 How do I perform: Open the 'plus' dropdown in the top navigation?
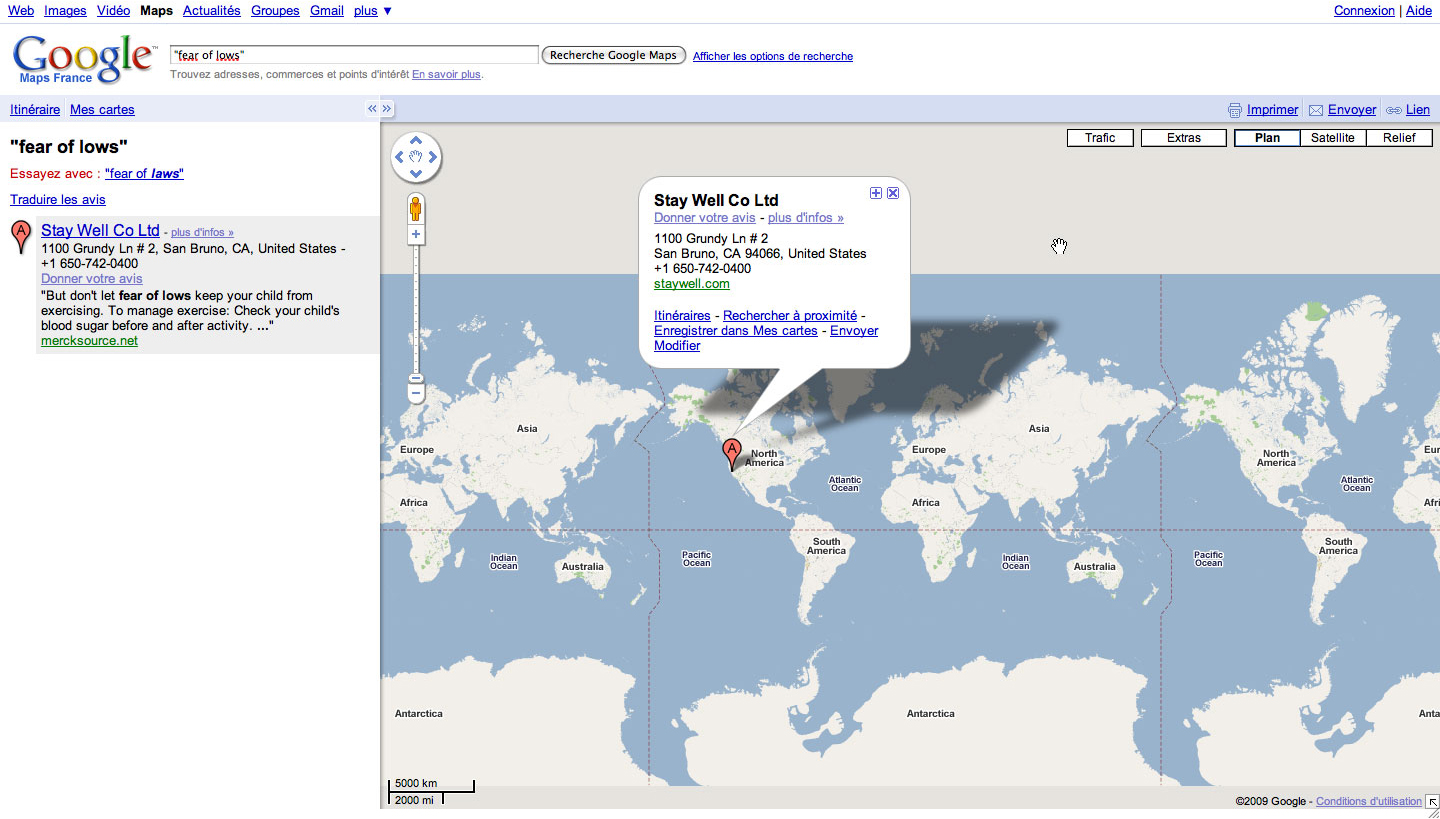(x=373, y=11)
